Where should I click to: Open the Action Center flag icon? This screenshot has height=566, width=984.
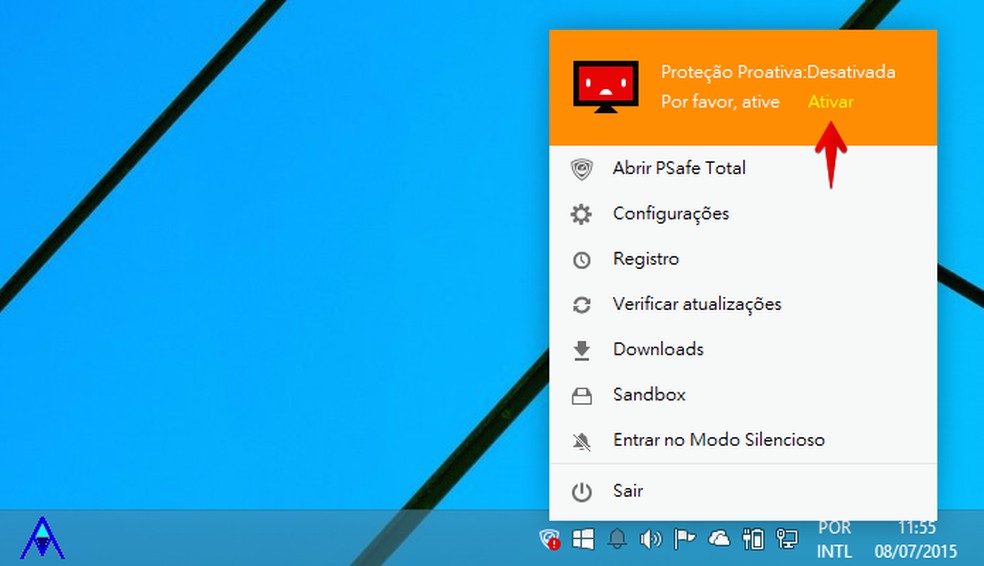tap(684, 539)
